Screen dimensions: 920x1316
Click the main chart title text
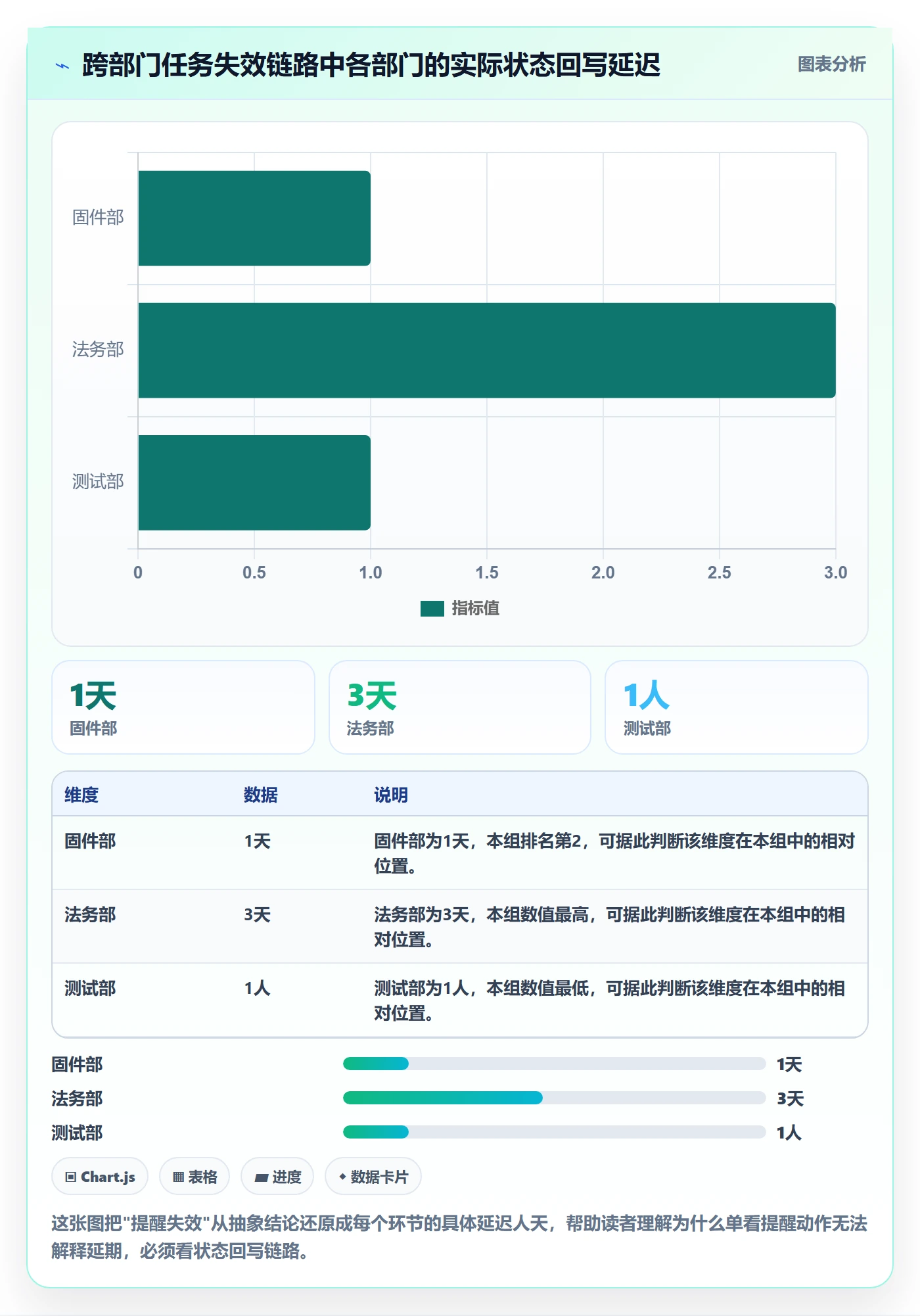point(371,65)
